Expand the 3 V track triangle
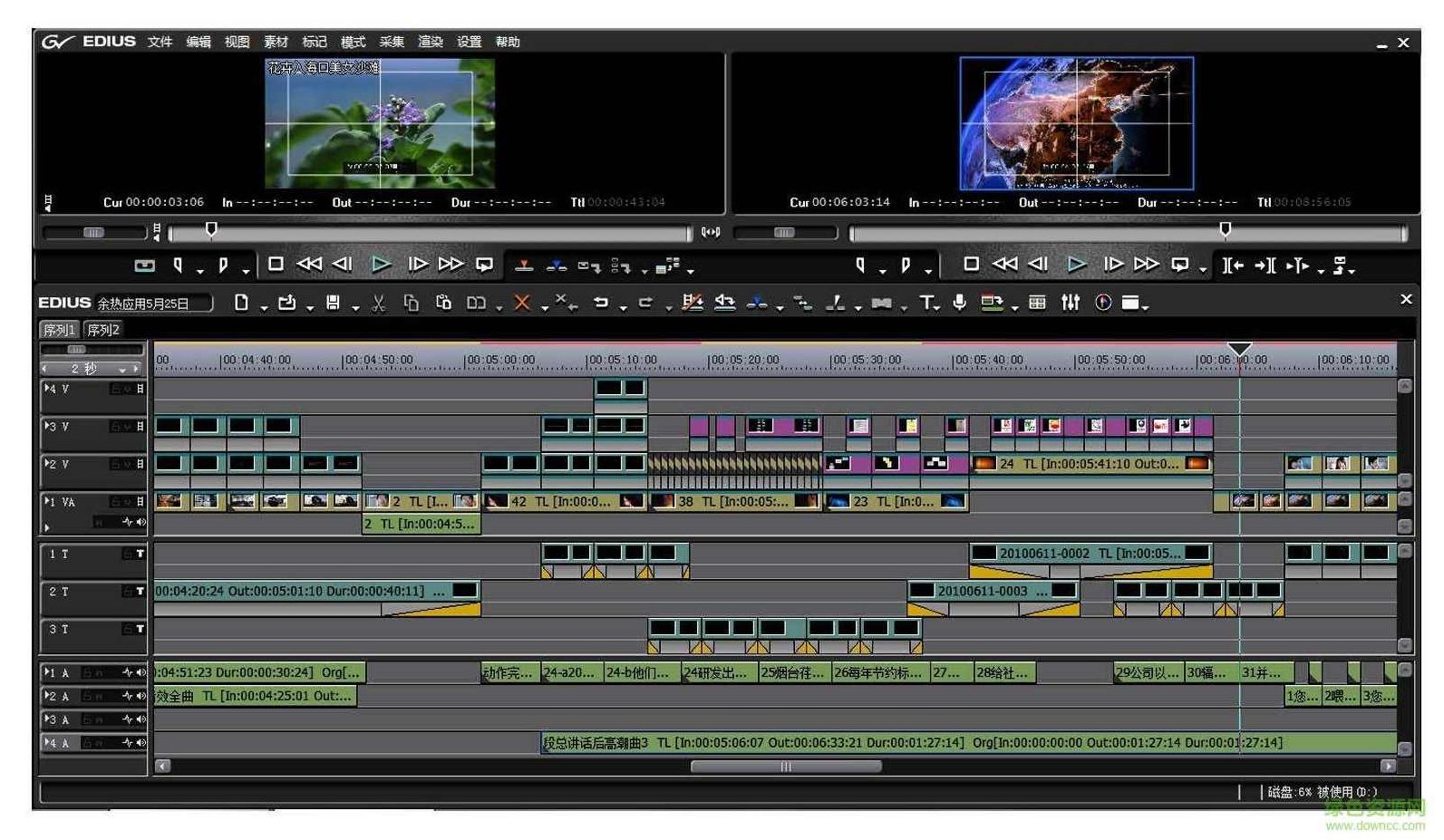This screenshot has width=1444, height=840. click(x=47, y=426)
